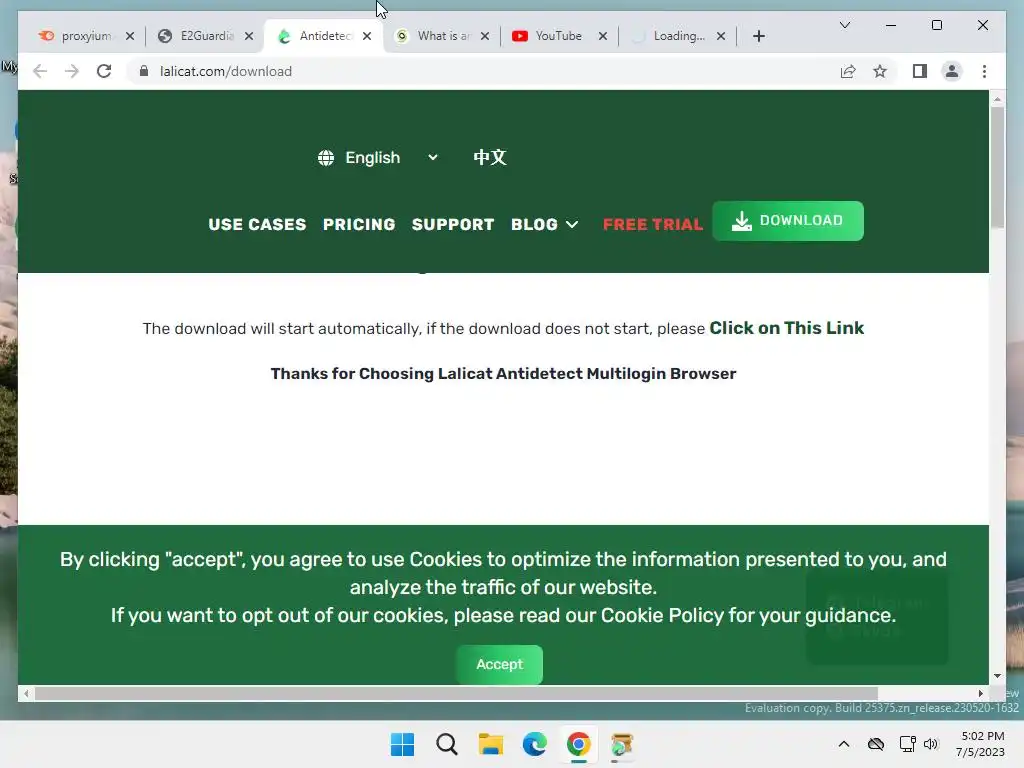Open the PRICING page

pyautogui.click(x=359, y=224)
